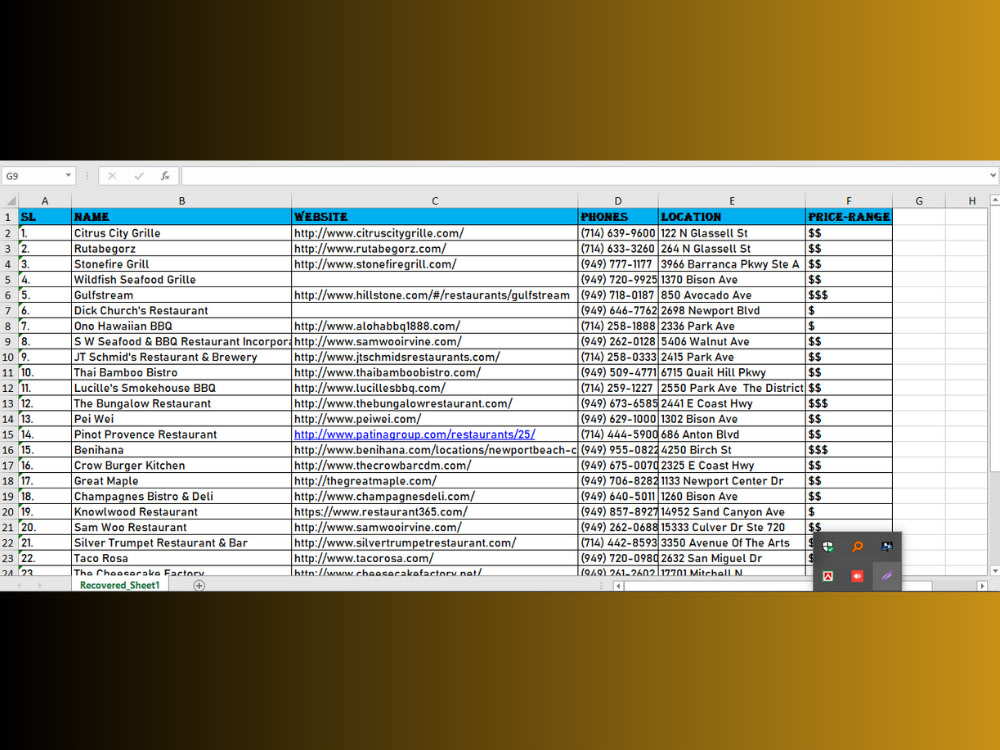Viewport: 1000px width, 750px height.
Task: Click the Cancel (X) formula bar icon
Action: click(x=112, y=176)
